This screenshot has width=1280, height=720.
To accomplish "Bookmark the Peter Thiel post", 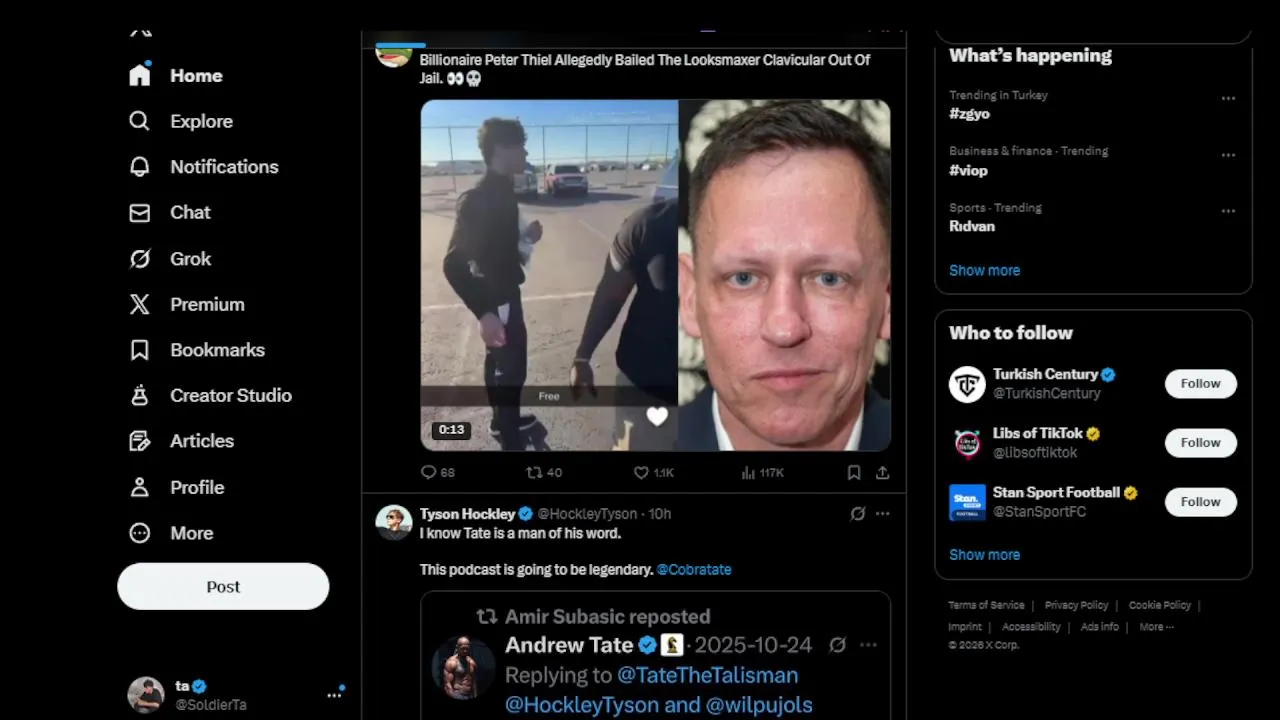I will (854, 472).
